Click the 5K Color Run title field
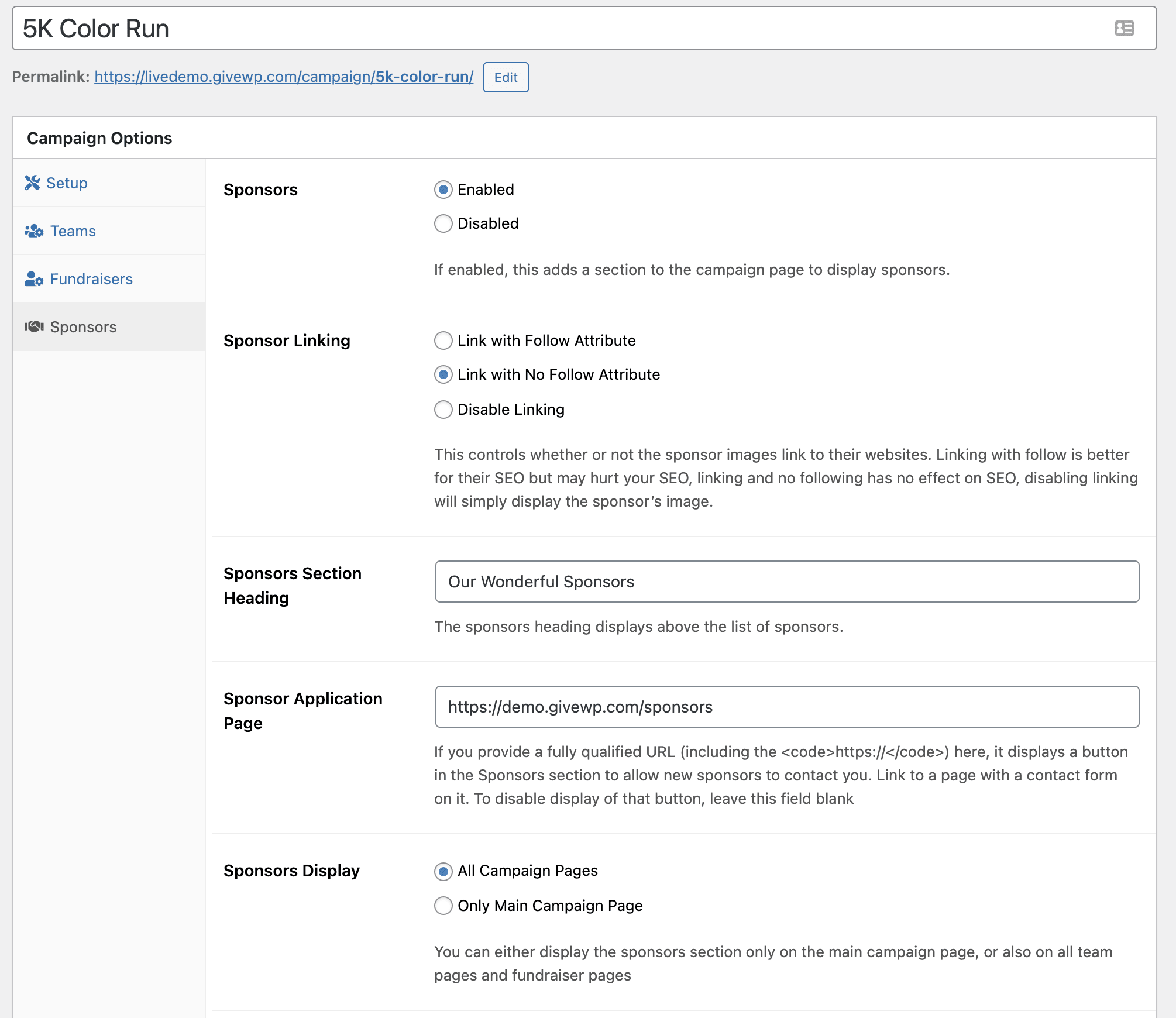The height and width of the screenshot is (1018, 1176). [584, 28]
